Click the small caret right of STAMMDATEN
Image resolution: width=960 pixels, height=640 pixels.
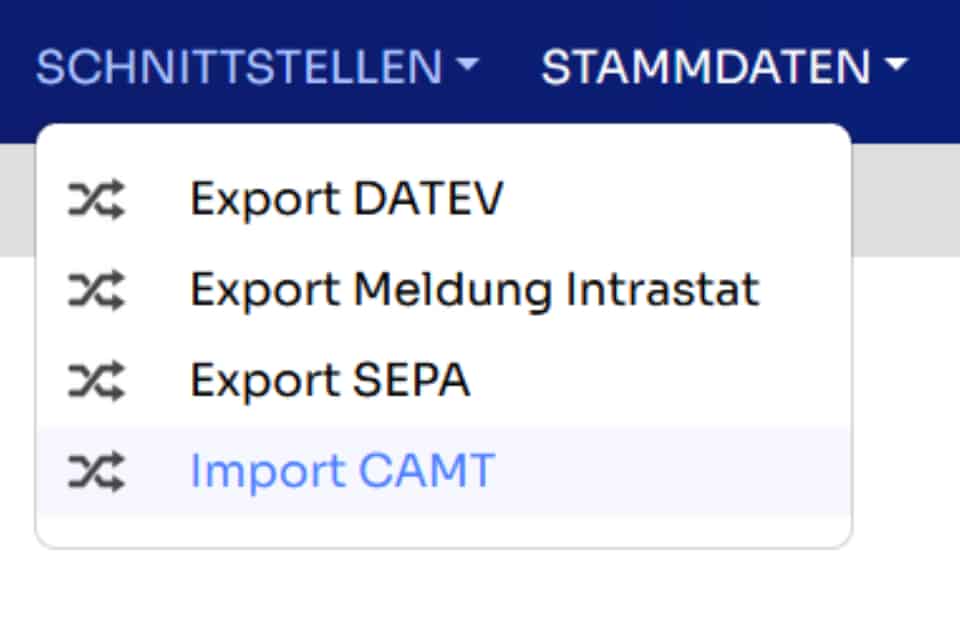[x=897, y=64]
